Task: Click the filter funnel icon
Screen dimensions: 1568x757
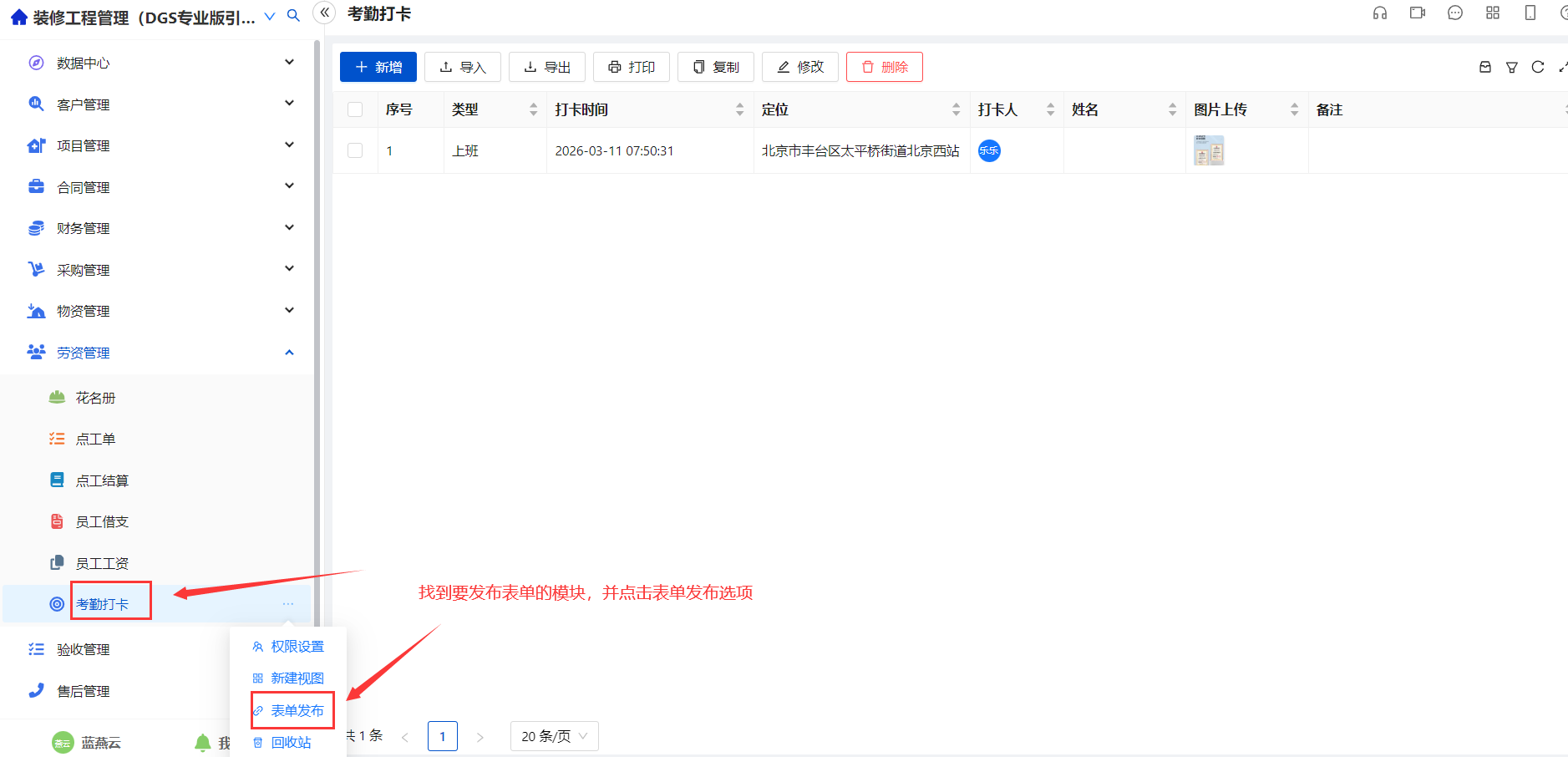Action: 1512,68
